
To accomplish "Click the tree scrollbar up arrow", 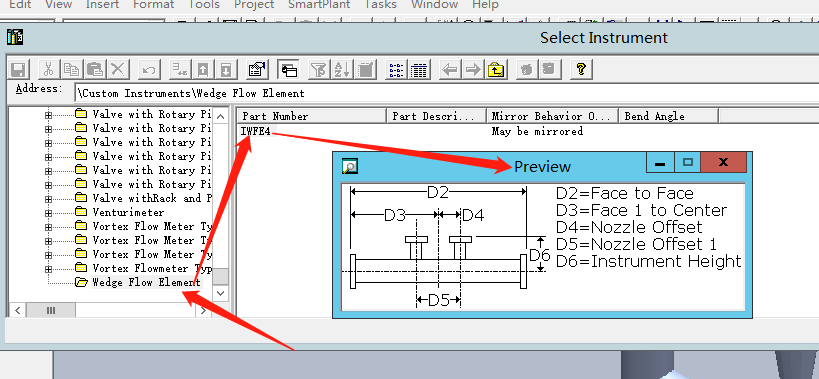I will click(x=220, y=116).
